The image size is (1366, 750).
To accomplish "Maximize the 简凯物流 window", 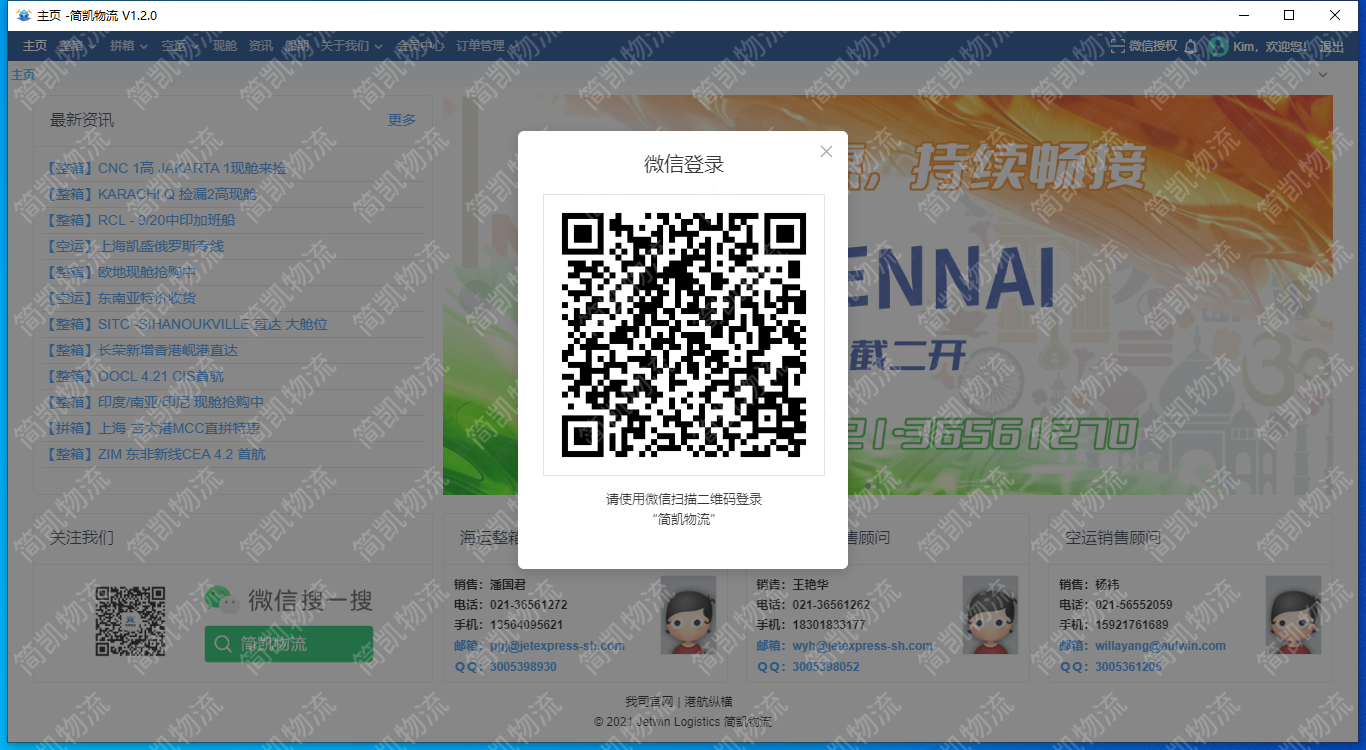I will tap(1289, 15).
